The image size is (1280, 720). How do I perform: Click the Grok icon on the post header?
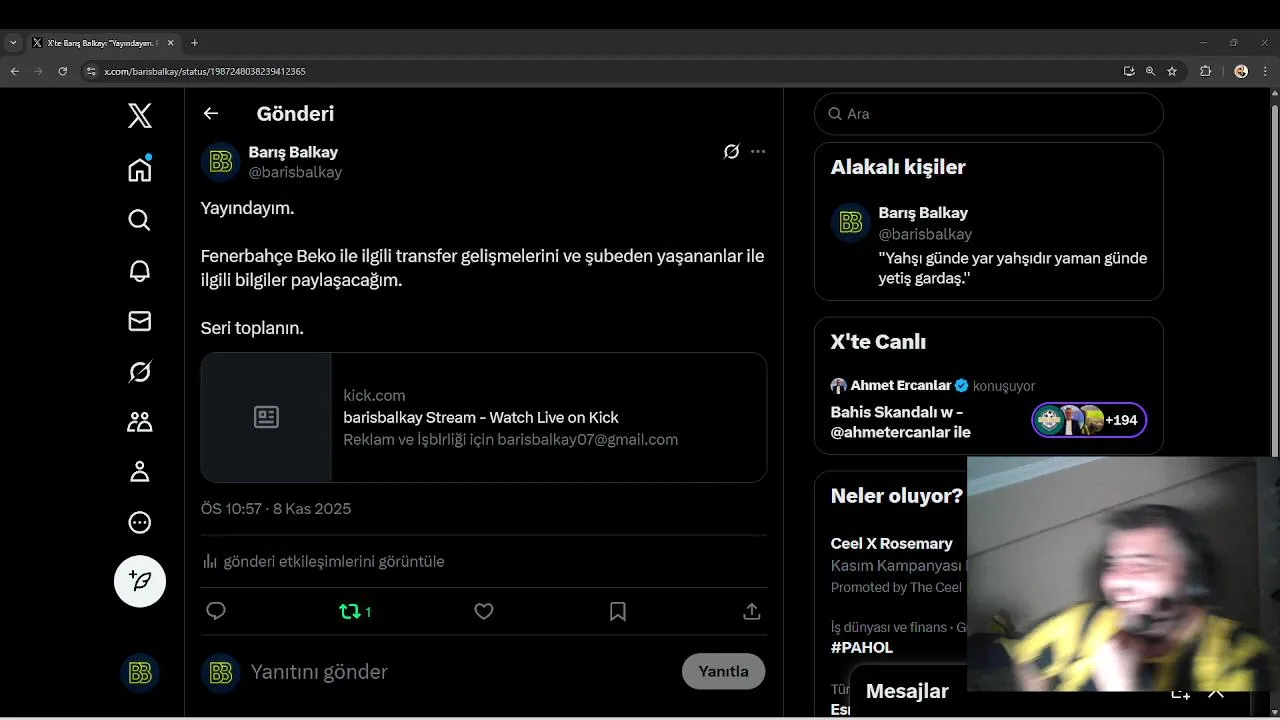[731, 152]
